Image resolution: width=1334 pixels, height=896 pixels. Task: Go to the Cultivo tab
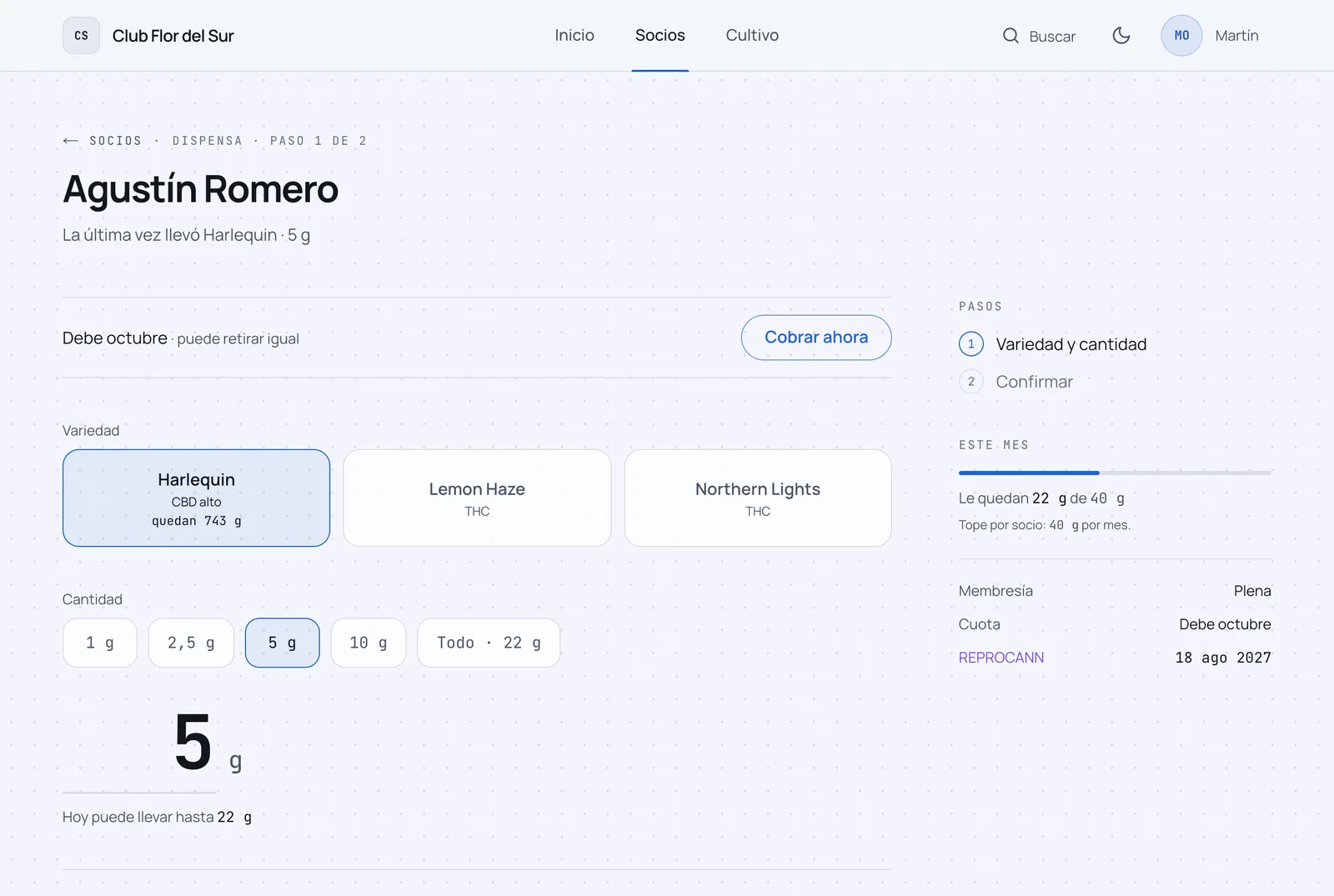pyautogui.click(x=752, y=36)
